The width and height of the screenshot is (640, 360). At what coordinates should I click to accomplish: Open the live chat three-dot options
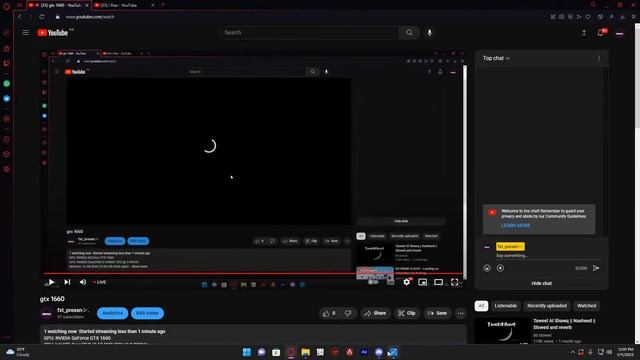tap(599, 59)
